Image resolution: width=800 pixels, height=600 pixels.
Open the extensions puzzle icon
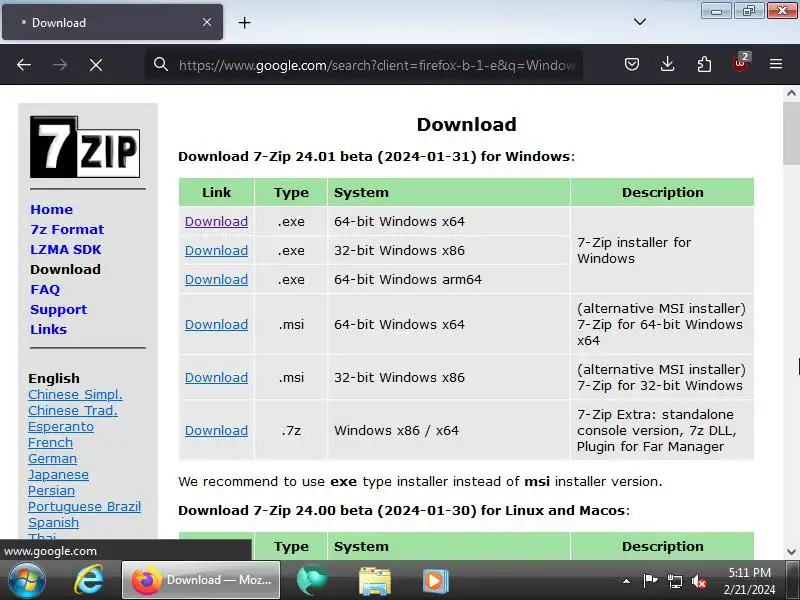tap(704, 64)
